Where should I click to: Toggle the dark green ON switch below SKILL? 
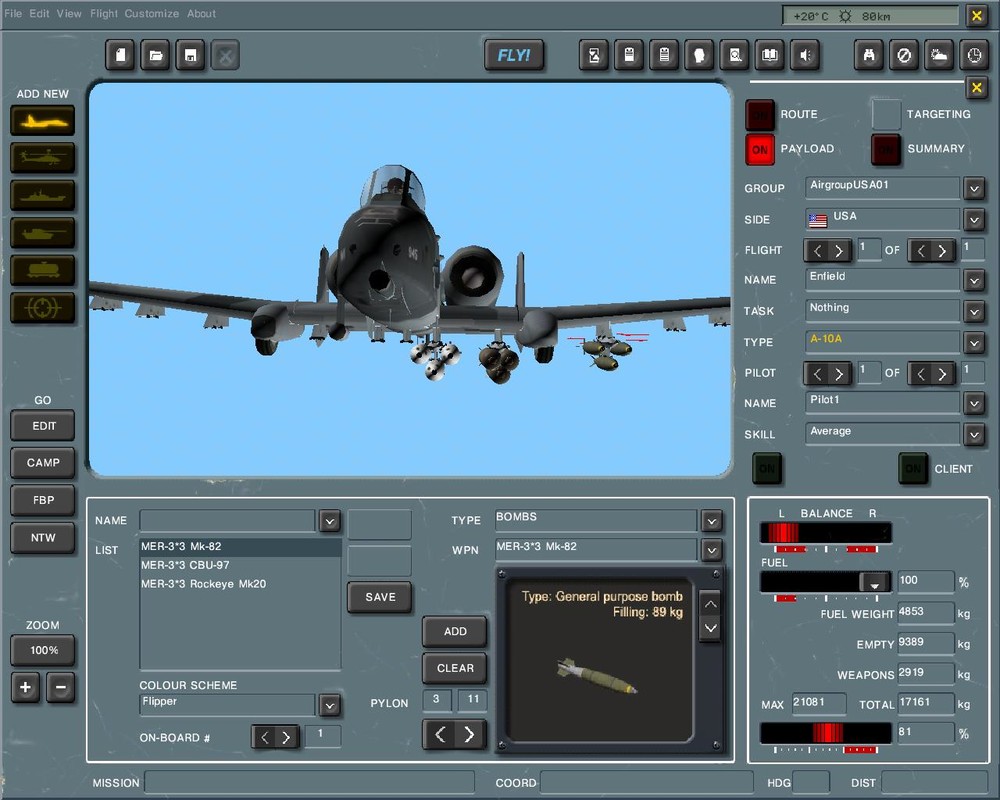[767, 469]
